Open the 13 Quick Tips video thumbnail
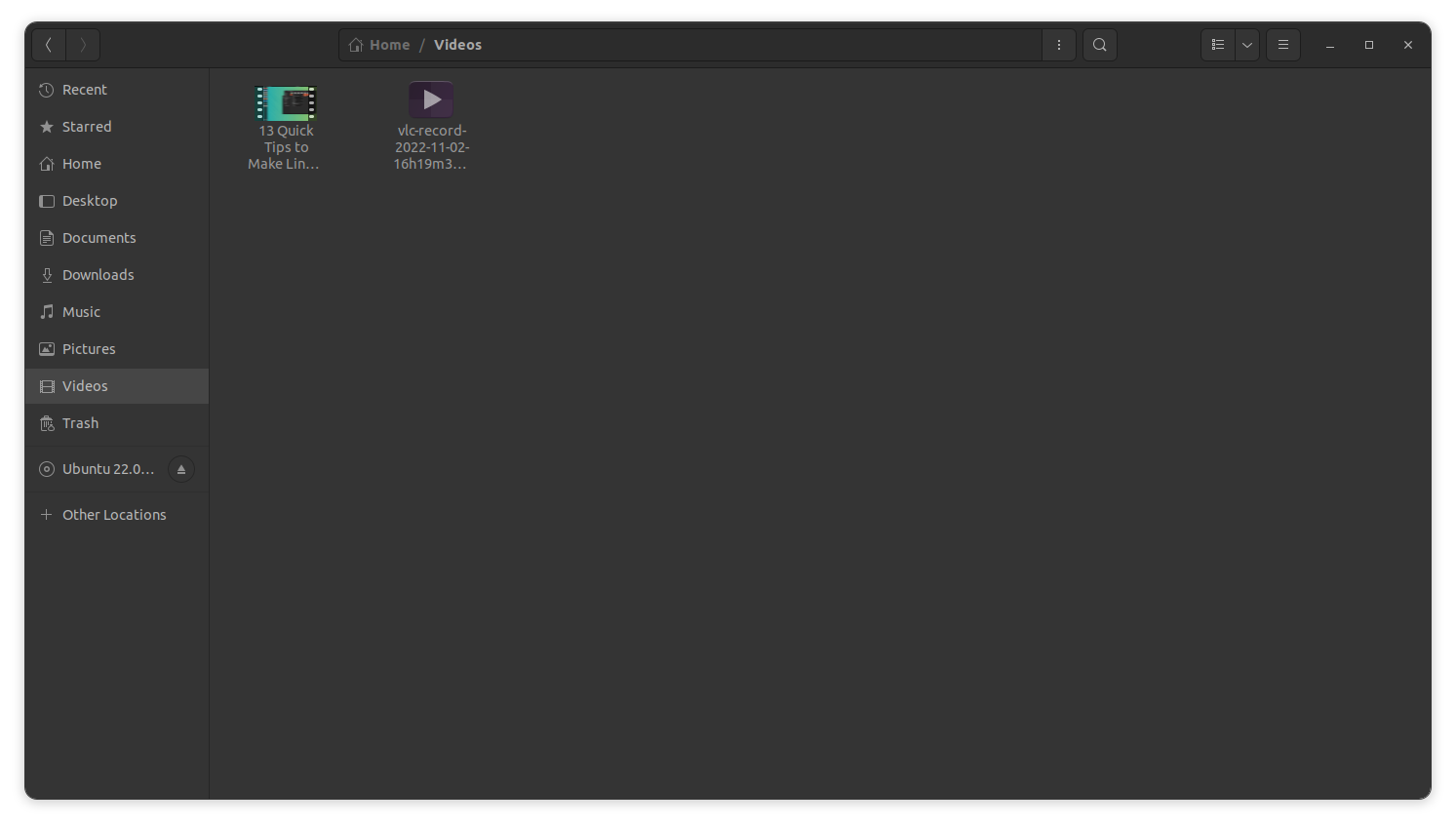 (285, 101)
